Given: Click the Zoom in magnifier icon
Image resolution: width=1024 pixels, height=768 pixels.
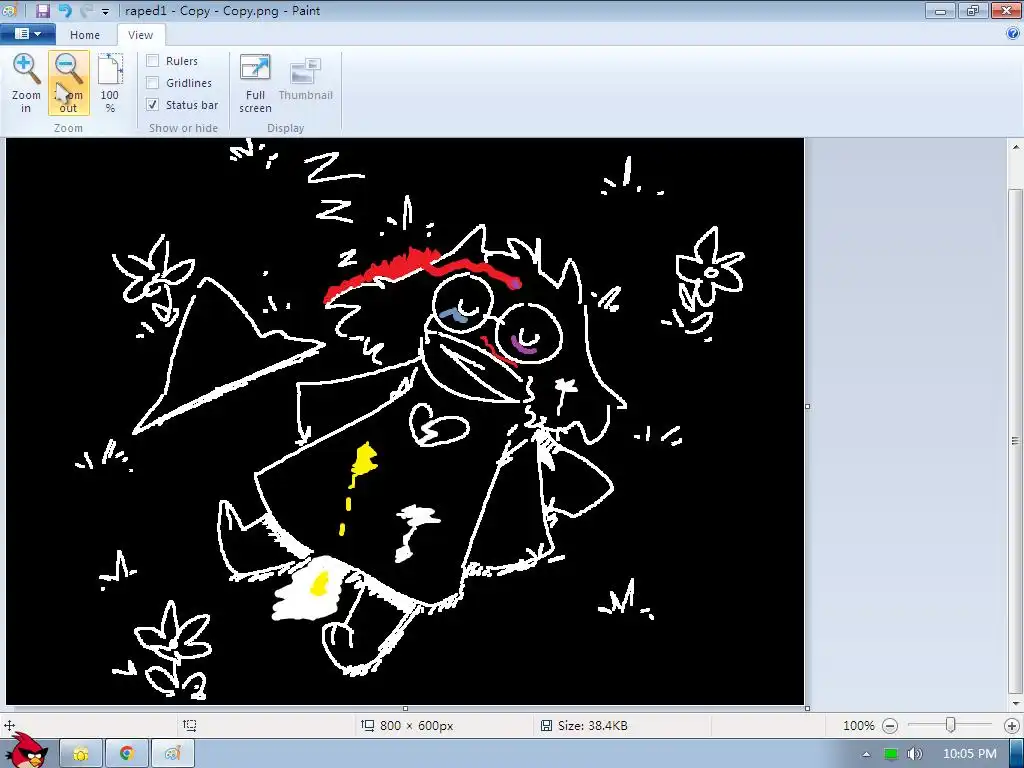Looking at the screenshot, I should tap(26, 69).
